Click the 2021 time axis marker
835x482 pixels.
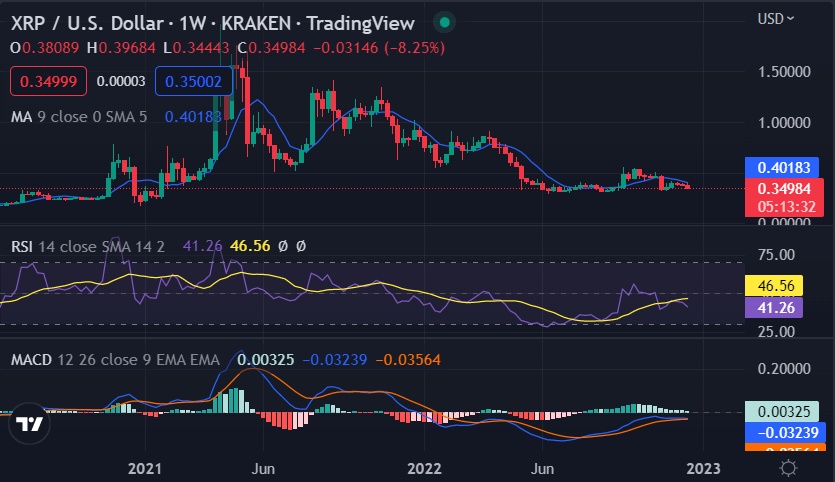tap(145, 469)
